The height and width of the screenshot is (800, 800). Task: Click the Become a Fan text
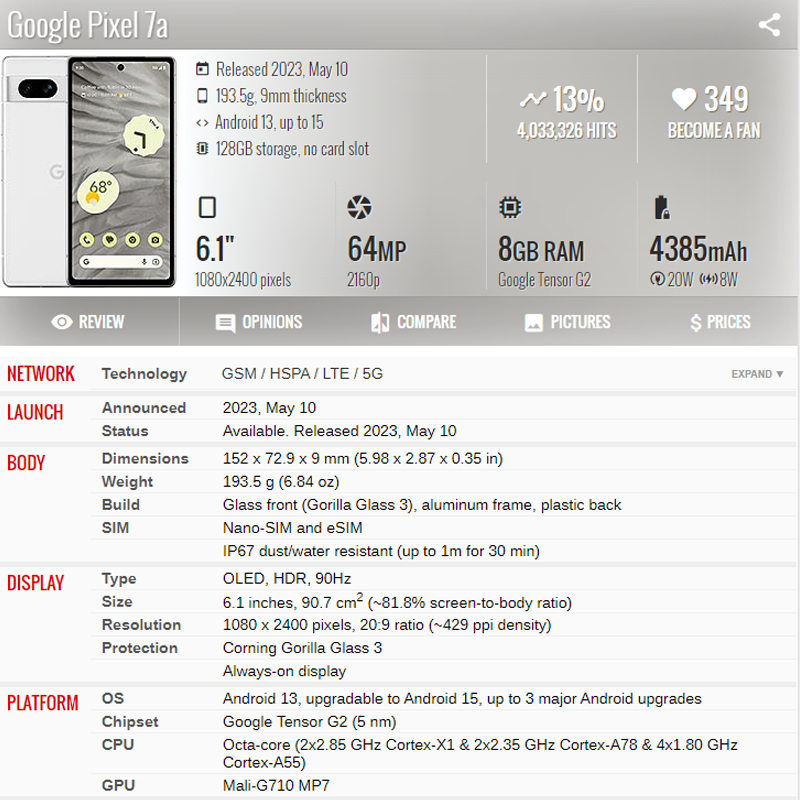(x=714, y=131)
